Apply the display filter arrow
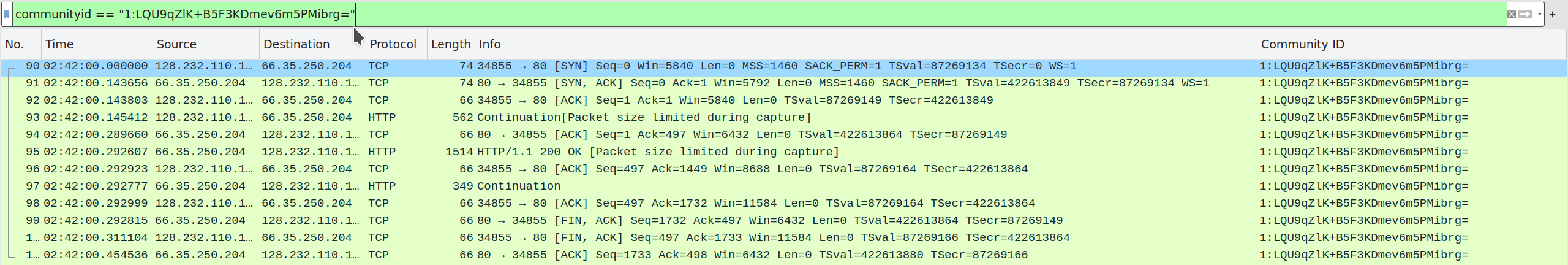 [x=1525, y=14]
